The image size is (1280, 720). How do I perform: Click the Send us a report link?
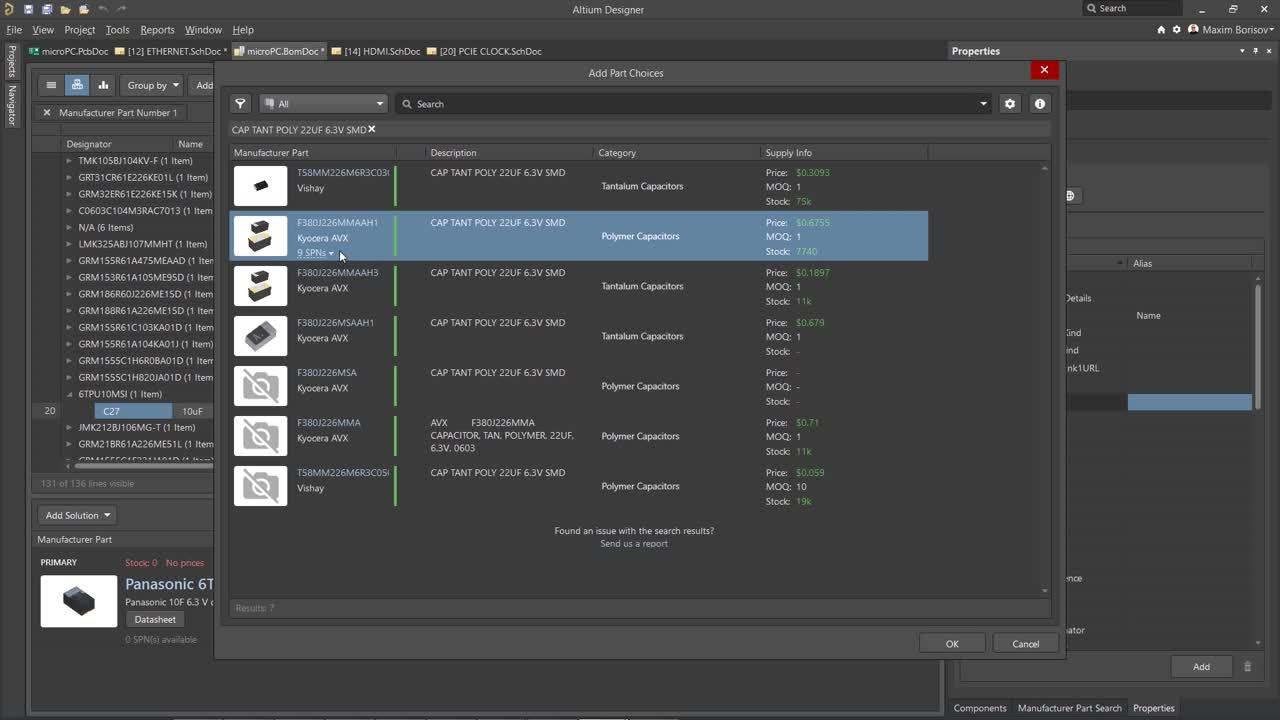click(x=634, y=544)
